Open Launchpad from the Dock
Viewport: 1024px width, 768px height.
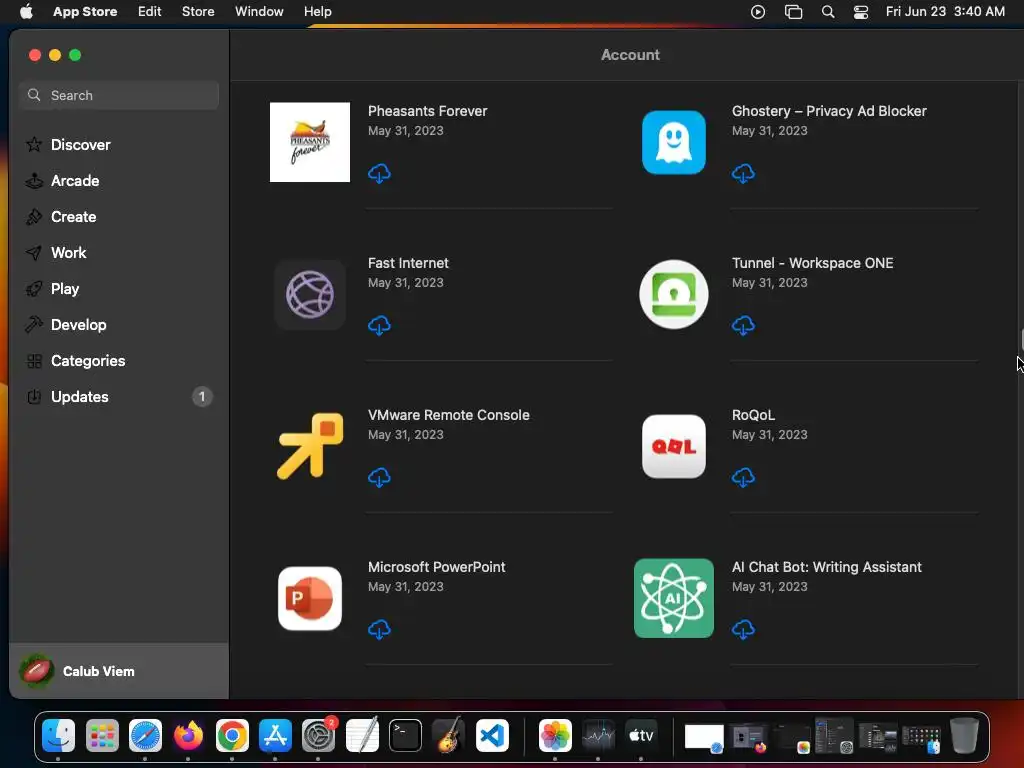[102, 736]
